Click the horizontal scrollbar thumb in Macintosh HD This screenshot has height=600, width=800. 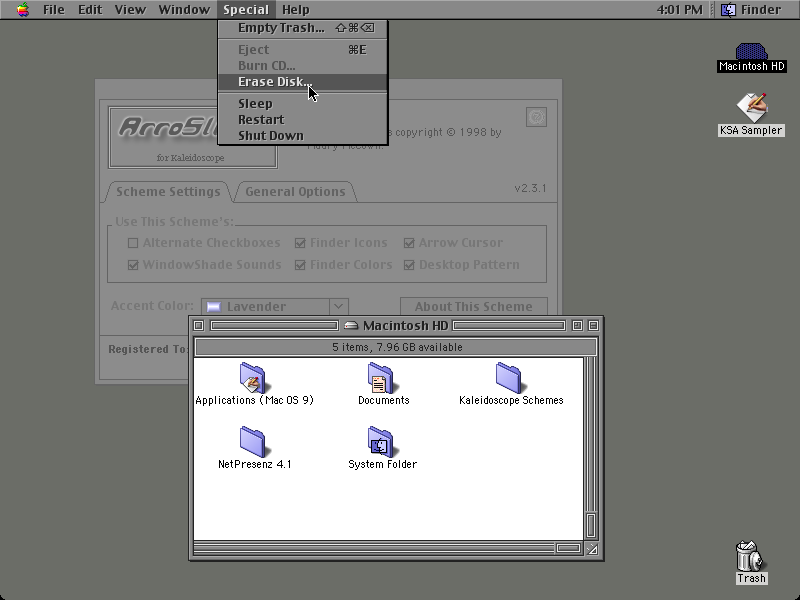pos(568,548)
